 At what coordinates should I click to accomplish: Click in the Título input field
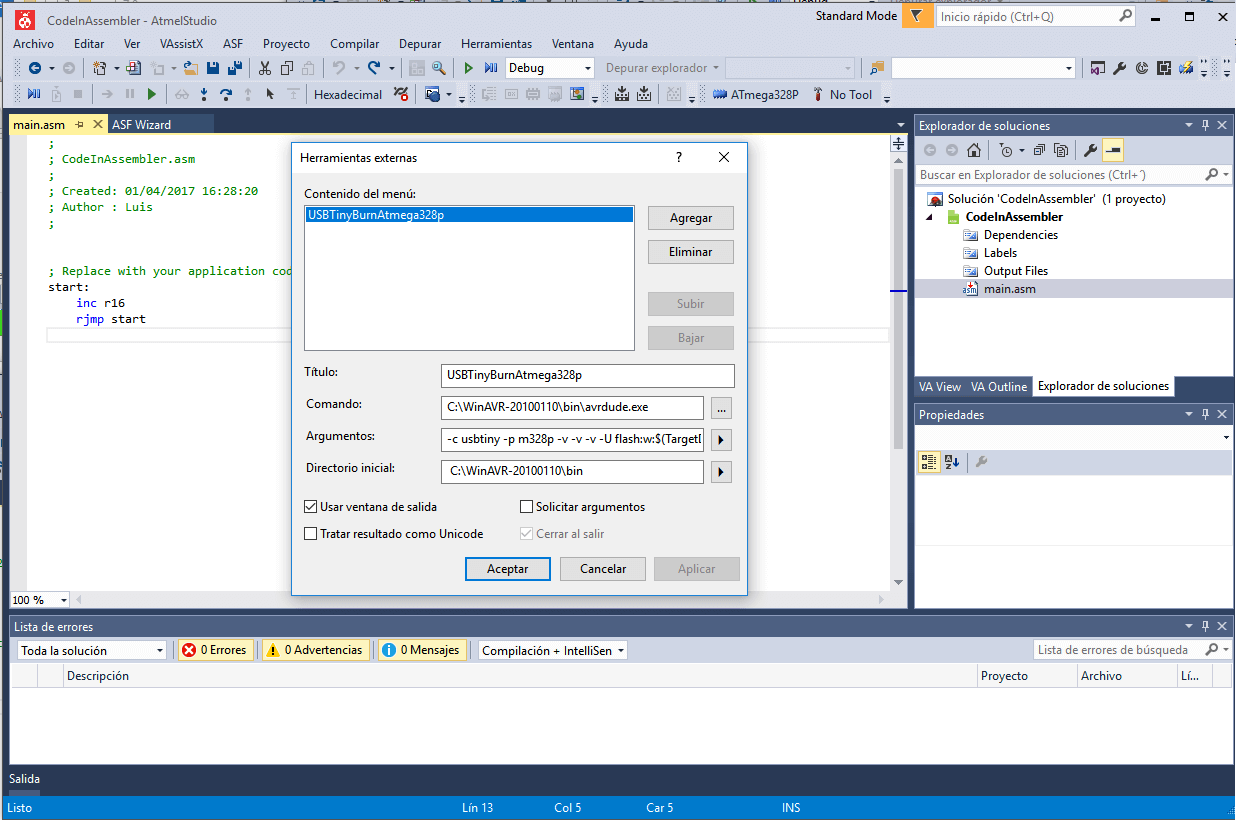pyautogui.click(x=588, y=376)
